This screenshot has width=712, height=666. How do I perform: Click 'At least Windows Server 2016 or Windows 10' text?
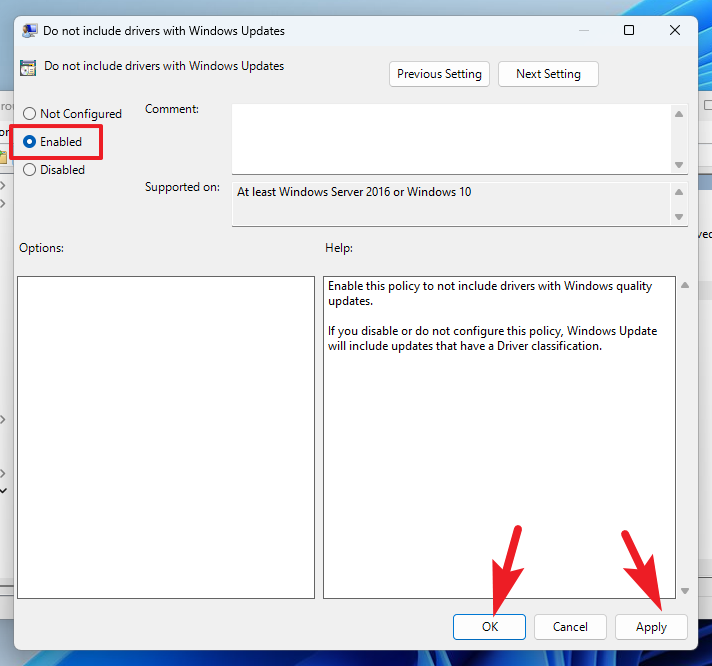coord(354,192)
